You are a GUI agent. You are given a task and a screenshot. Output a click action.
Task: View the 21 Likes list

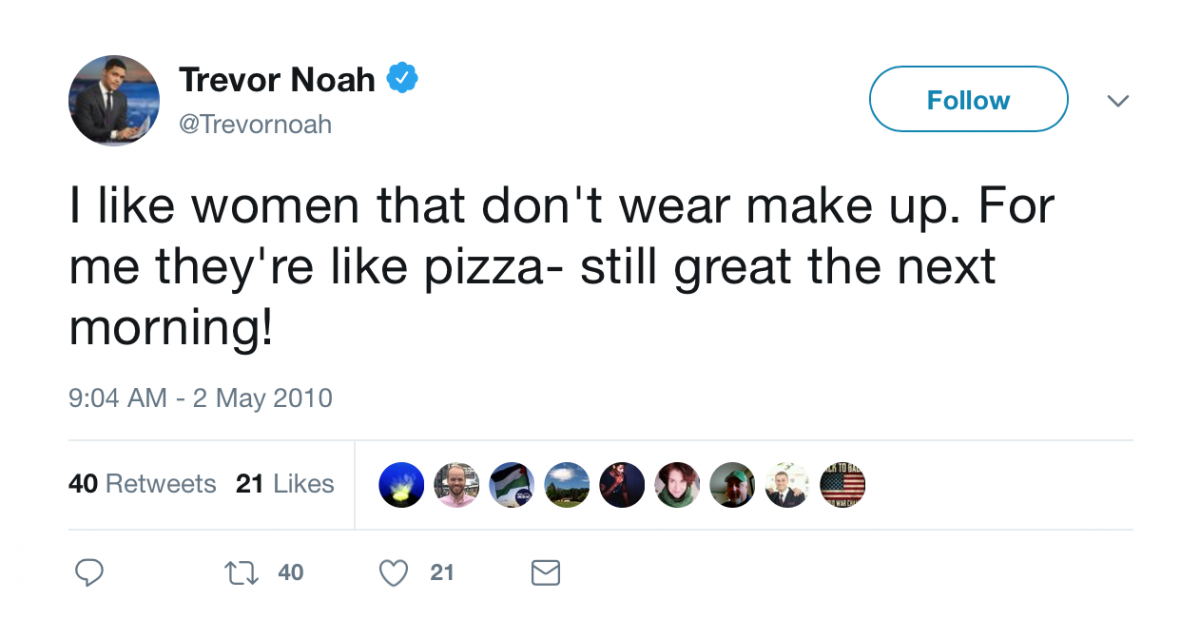pos(285,484)
